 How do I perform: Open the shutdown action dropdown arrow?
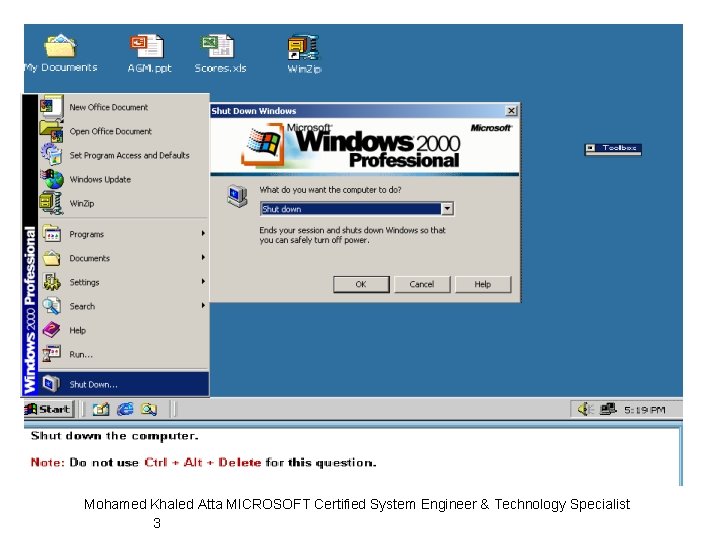[x=447, y=209]
